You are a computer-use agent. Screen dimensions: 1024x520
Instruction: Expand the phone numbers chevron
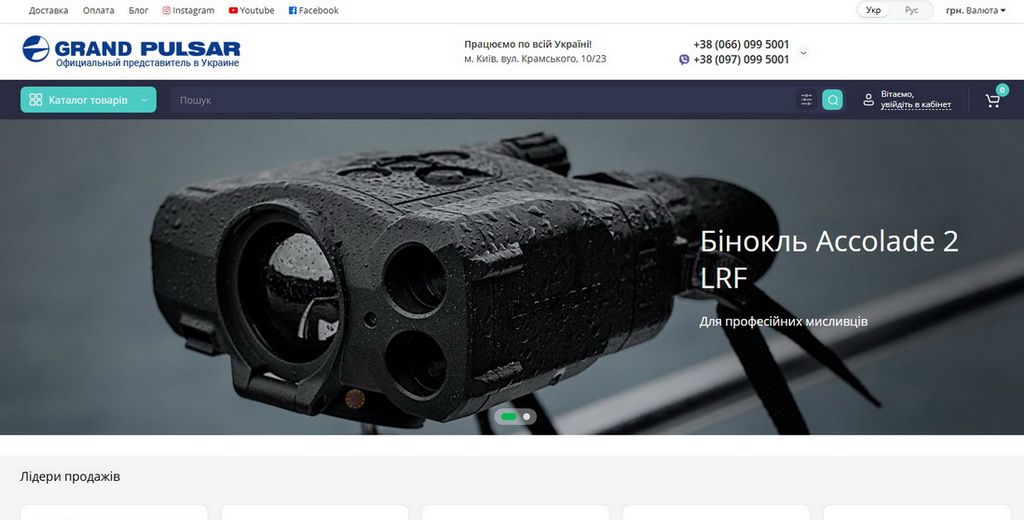pos(803,52)
